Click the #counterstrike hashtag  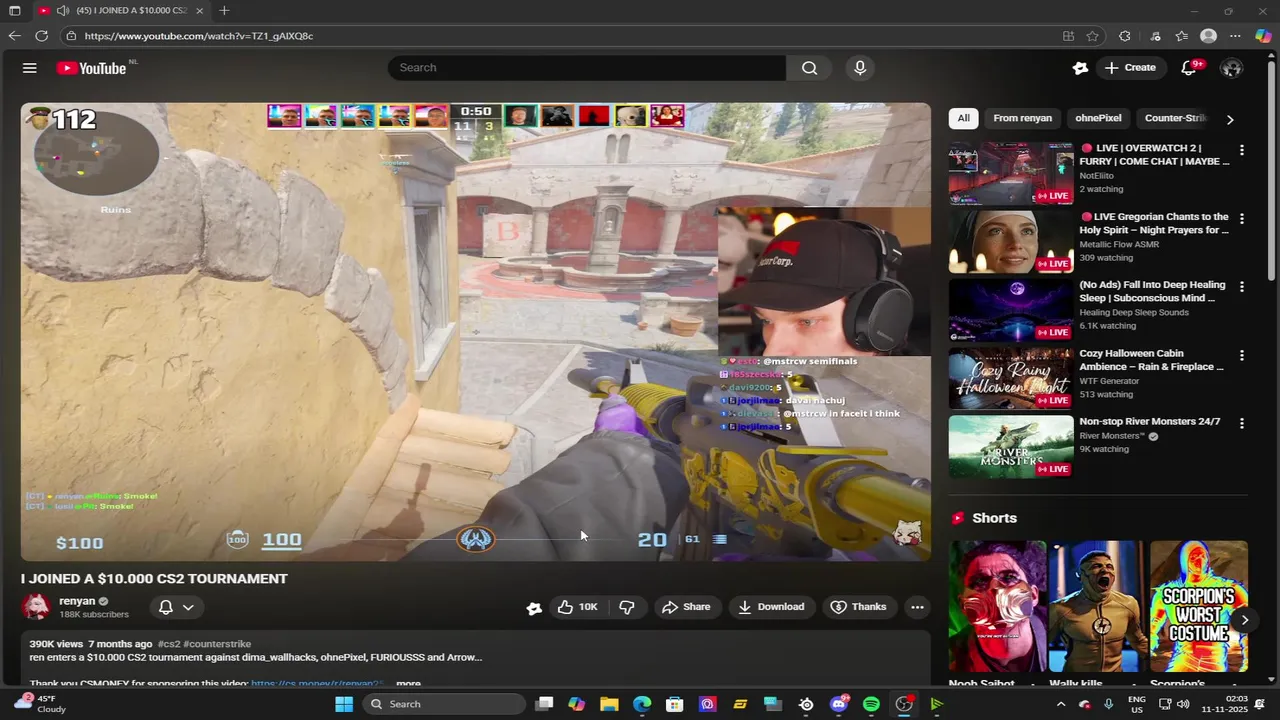[217, 644]
